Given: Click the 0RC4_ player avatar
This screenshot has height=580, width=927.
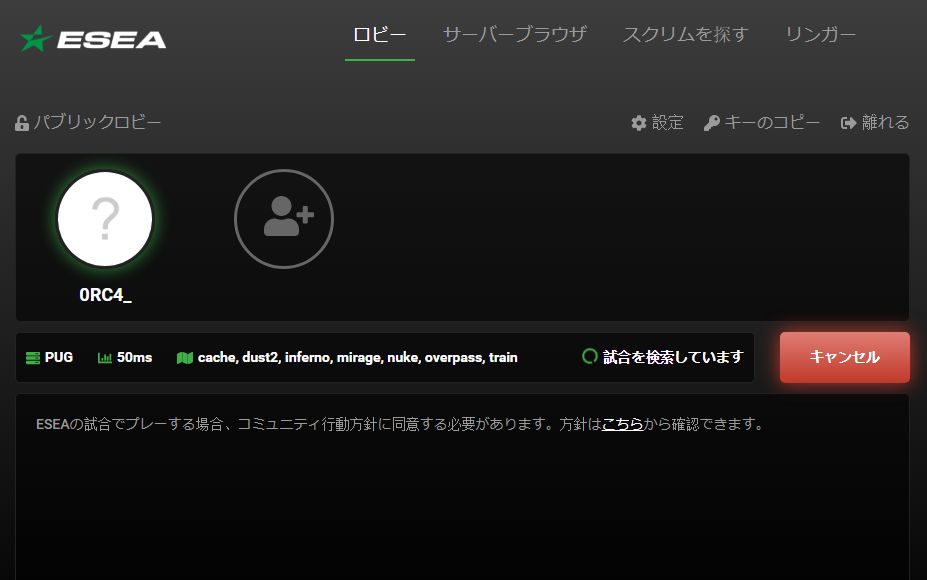Looking at the screenshot, I should (x=105, y=219).
